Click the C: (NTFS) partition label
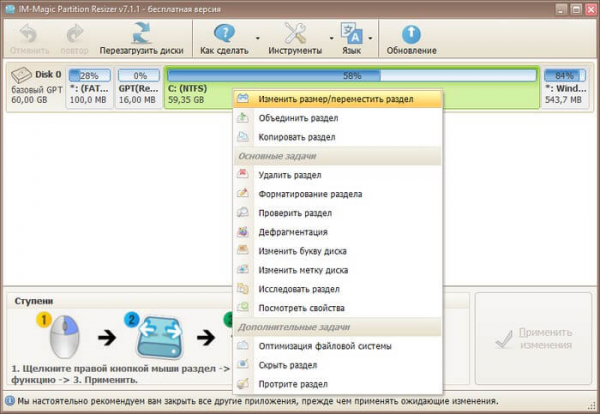The height and width of the screenshot is (414, 600). 188,89
